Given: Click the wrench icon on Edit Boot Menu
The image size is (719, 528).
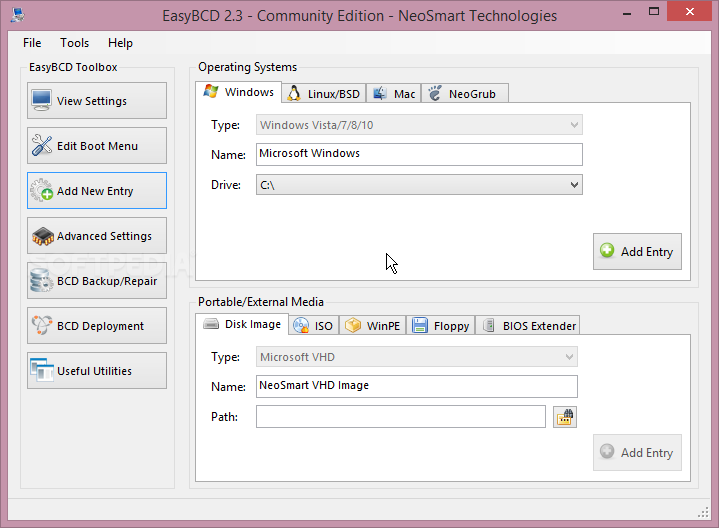Looking at the screenshot, I should 41,145.
